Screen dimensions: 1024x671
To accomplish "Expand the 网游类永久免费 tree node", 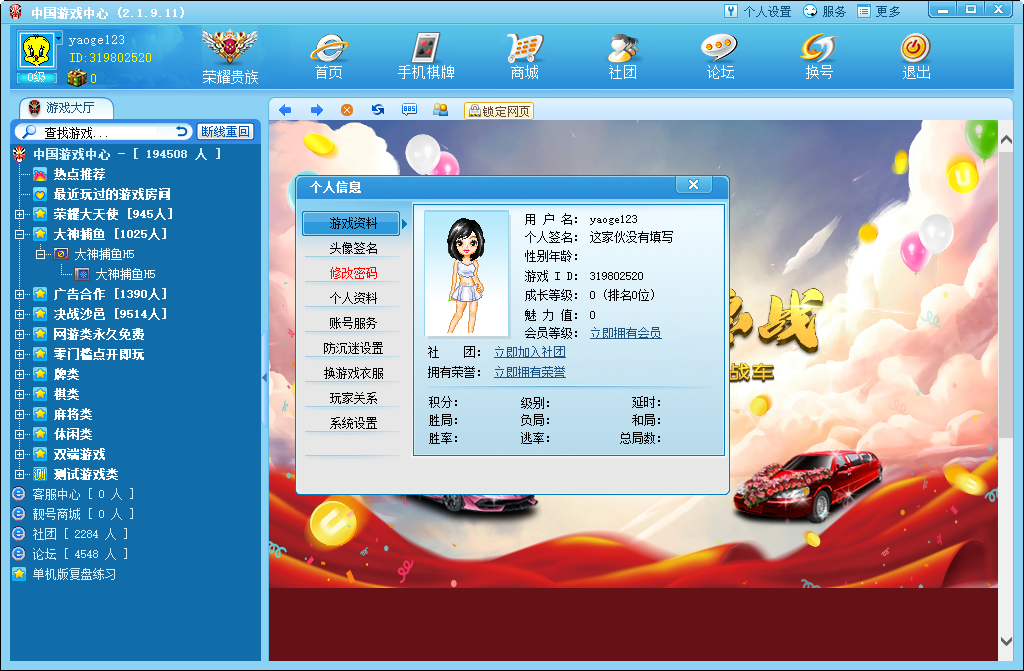I will [x=20, y=335].
